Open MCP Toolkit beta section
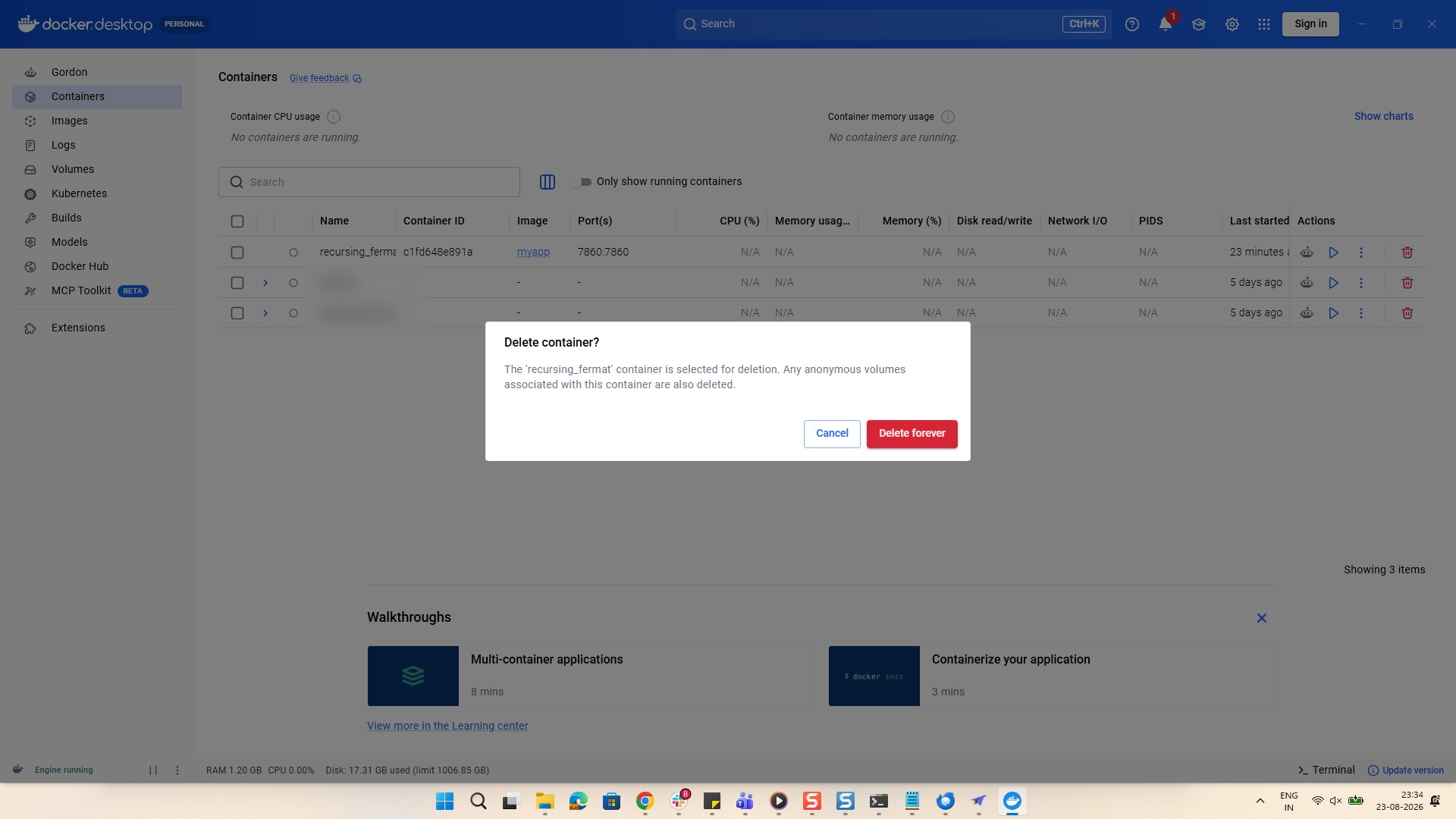 click(97, 290)
